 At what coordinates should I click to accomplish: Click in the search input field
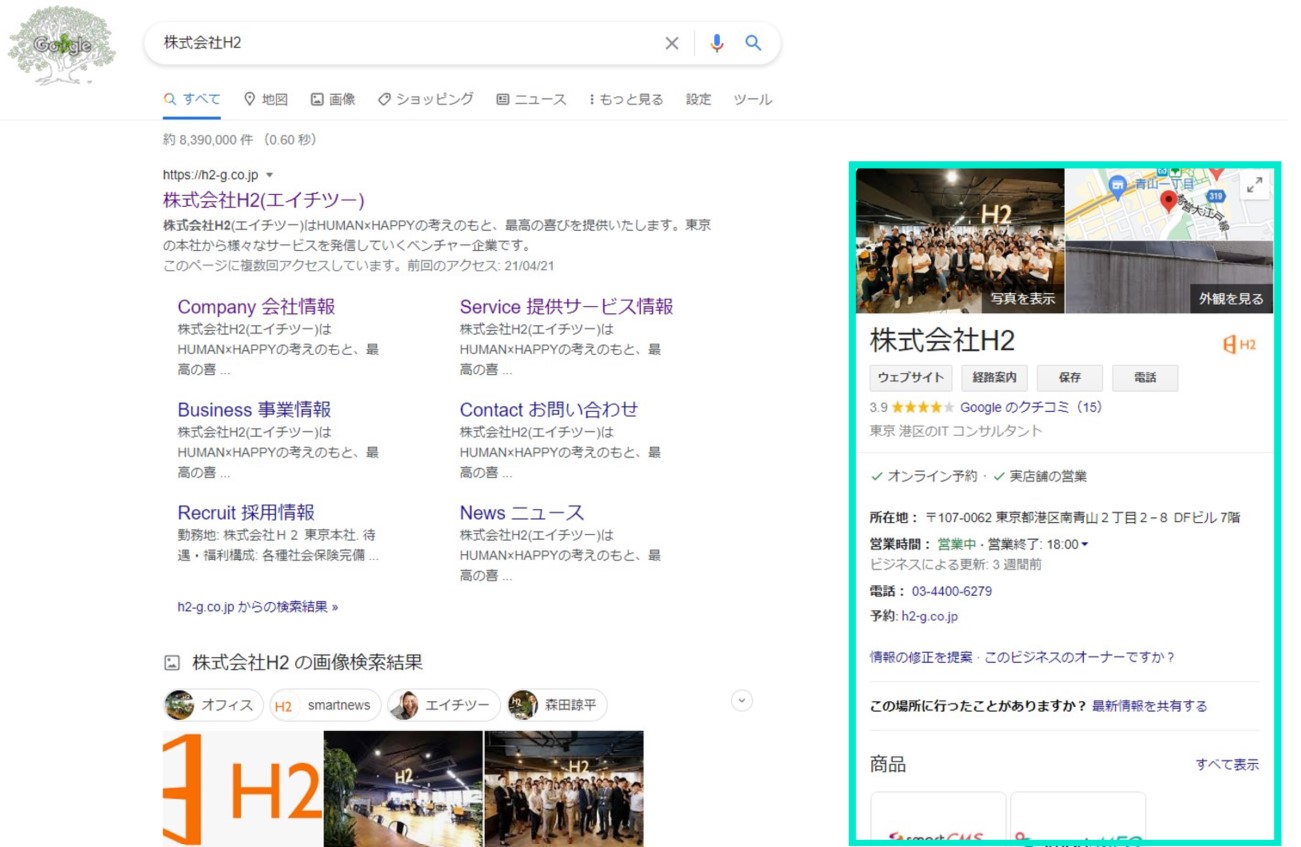tap(400, 44)
